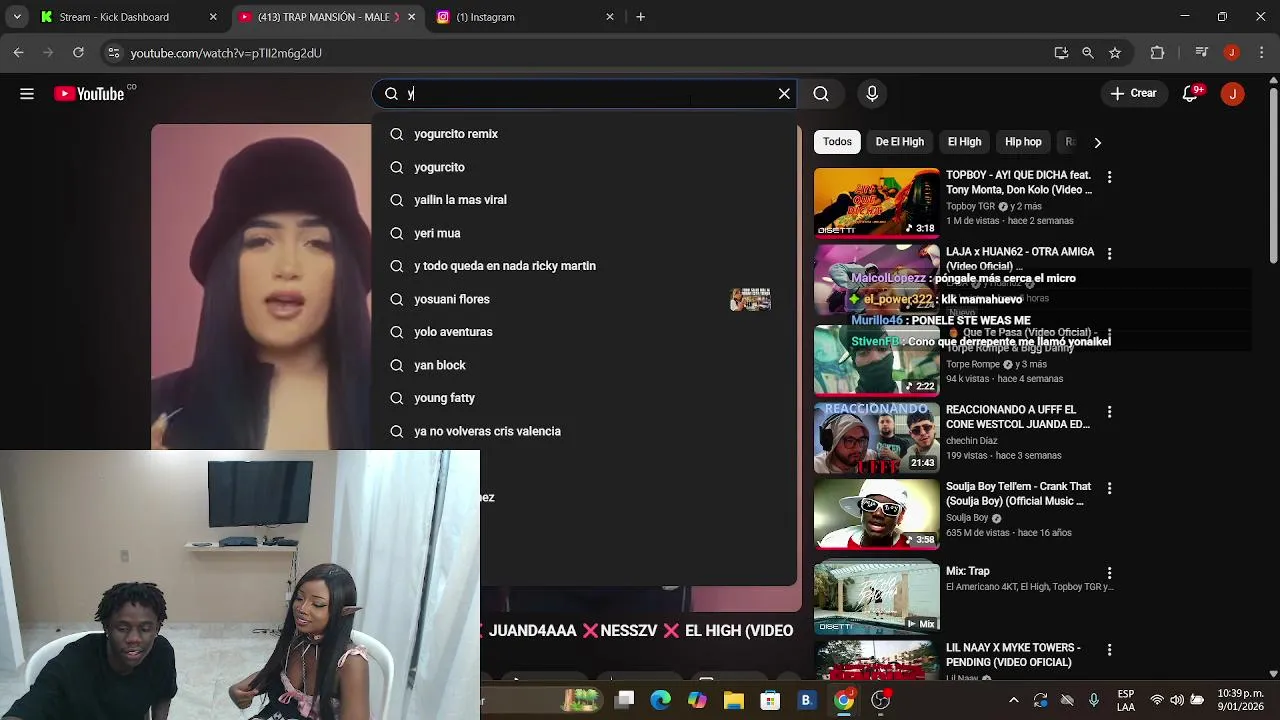Viewport: 1280px width, 720px height.
Task: Click thumbnail beside 'yosuani flores' suggestion
Action: click(x=750, y=299)
